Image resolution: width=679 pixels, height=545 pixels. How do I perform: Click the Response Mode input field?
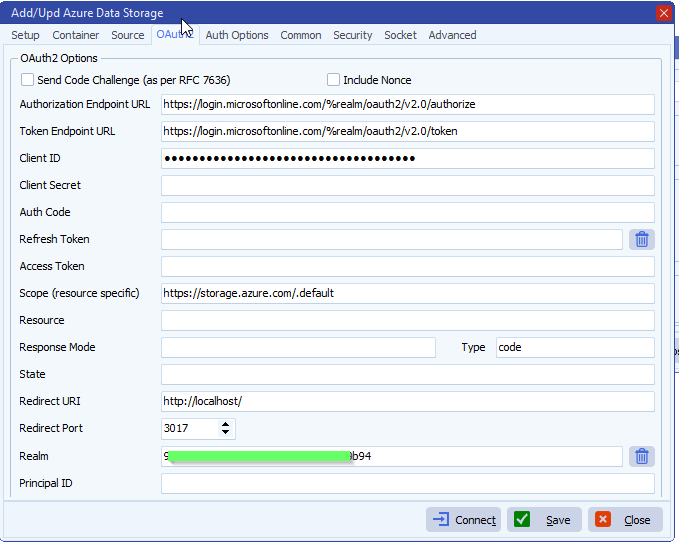pyautogui.click(x=298, y=347)
